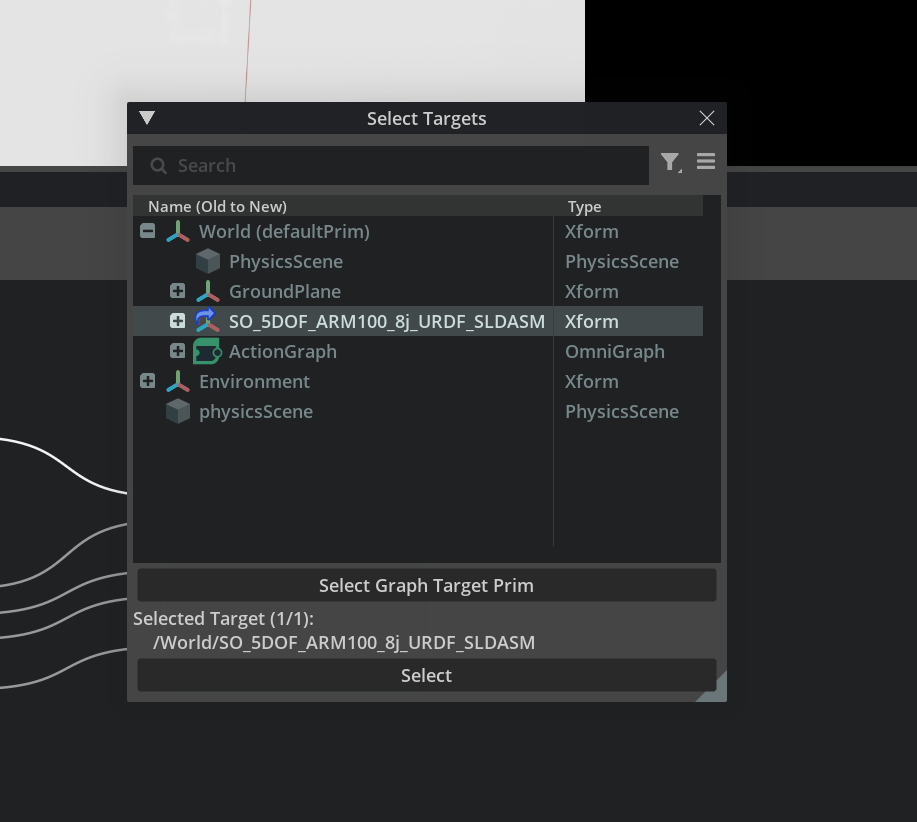Collapse the World (defaultPrim) node

point(147,231)
